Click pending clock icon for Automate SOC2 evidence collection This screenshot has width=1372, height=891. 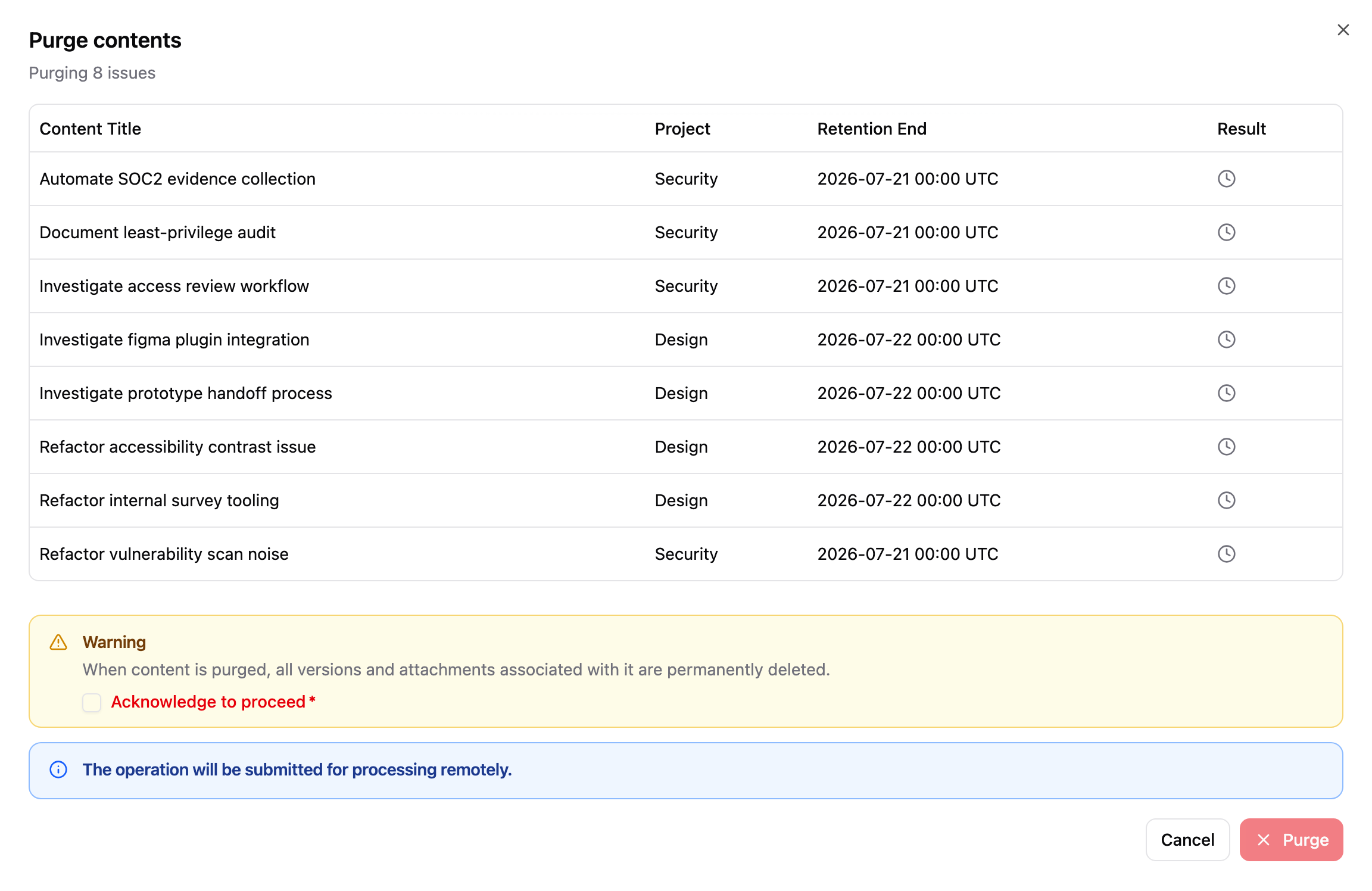pyautogui.click(x=1226, y=179)
